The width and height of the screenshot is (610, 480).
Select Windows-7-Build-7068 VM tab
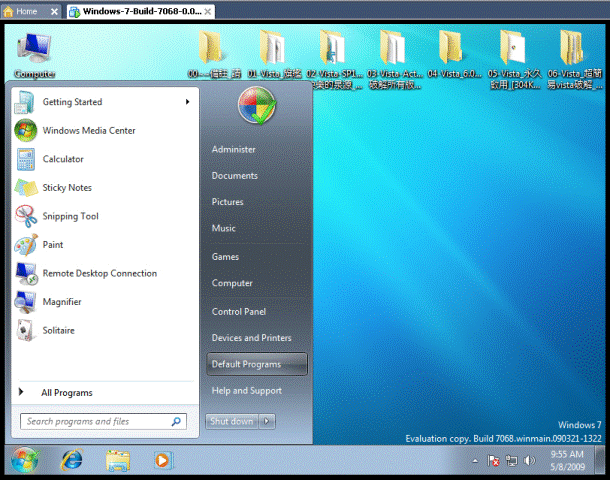coord(142,11)
